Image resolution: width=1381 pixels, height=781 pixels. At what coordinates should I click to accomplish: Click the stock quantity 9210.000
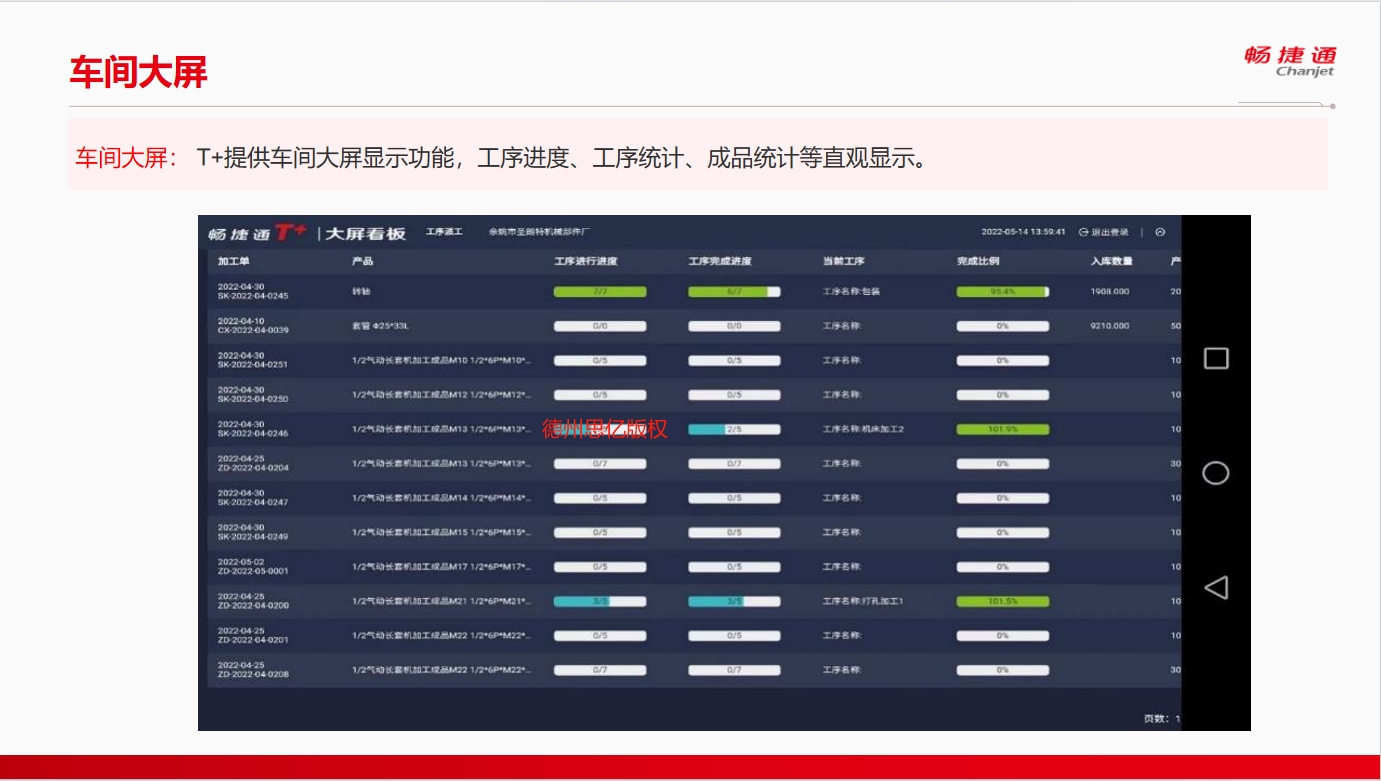pos(1110,326)
